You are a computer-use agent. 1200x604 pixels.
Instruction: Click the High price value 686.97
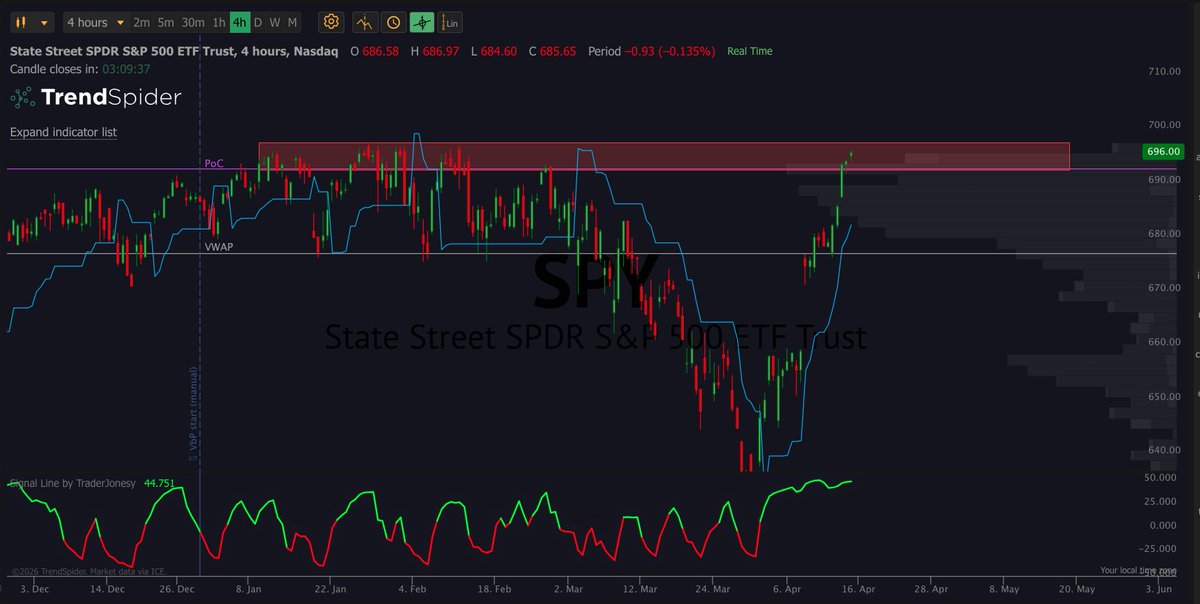pyautogui.click(x=441, y=51)
